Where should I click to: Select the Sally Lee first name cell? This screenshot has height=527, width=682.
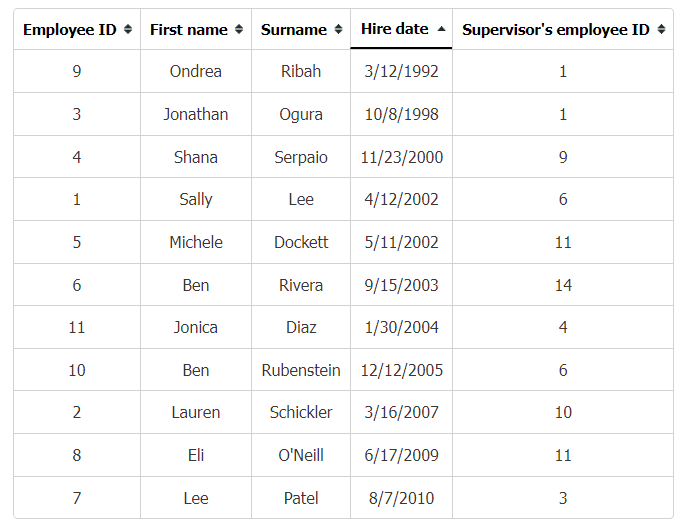(x=196, y=199)
